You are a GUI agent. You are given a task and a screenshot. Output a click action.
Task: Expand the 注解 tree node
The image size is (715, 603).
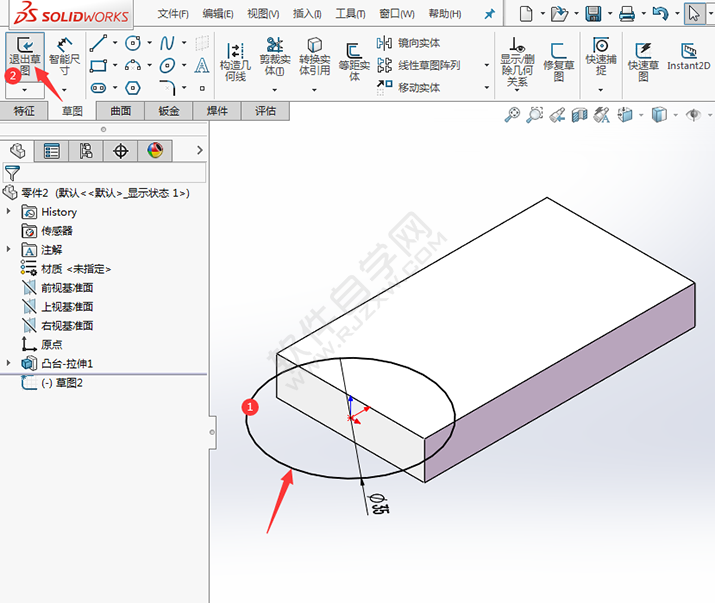8,249
